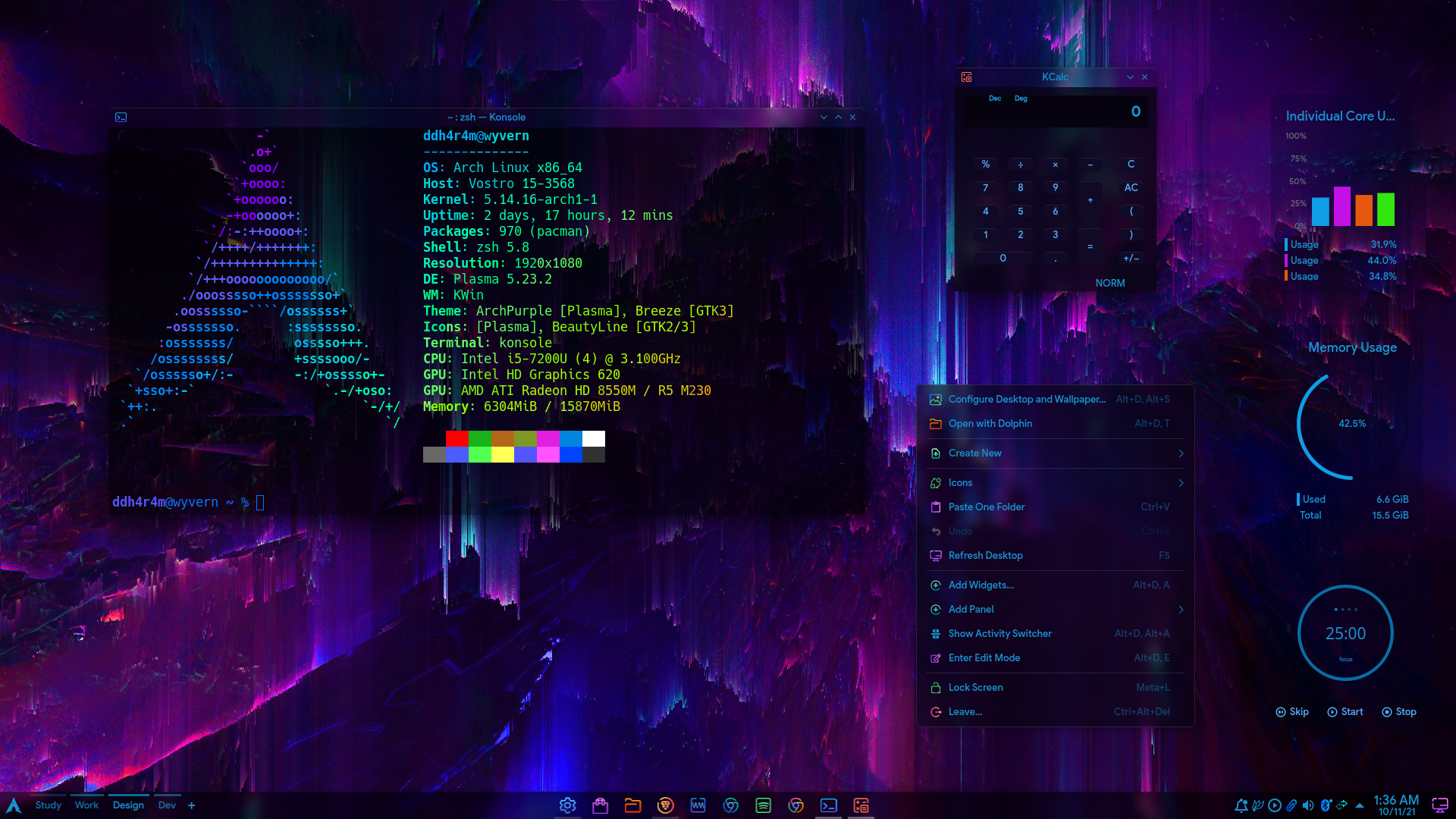
Task: Choose Lock Screen
Action: click(1055, 687)
